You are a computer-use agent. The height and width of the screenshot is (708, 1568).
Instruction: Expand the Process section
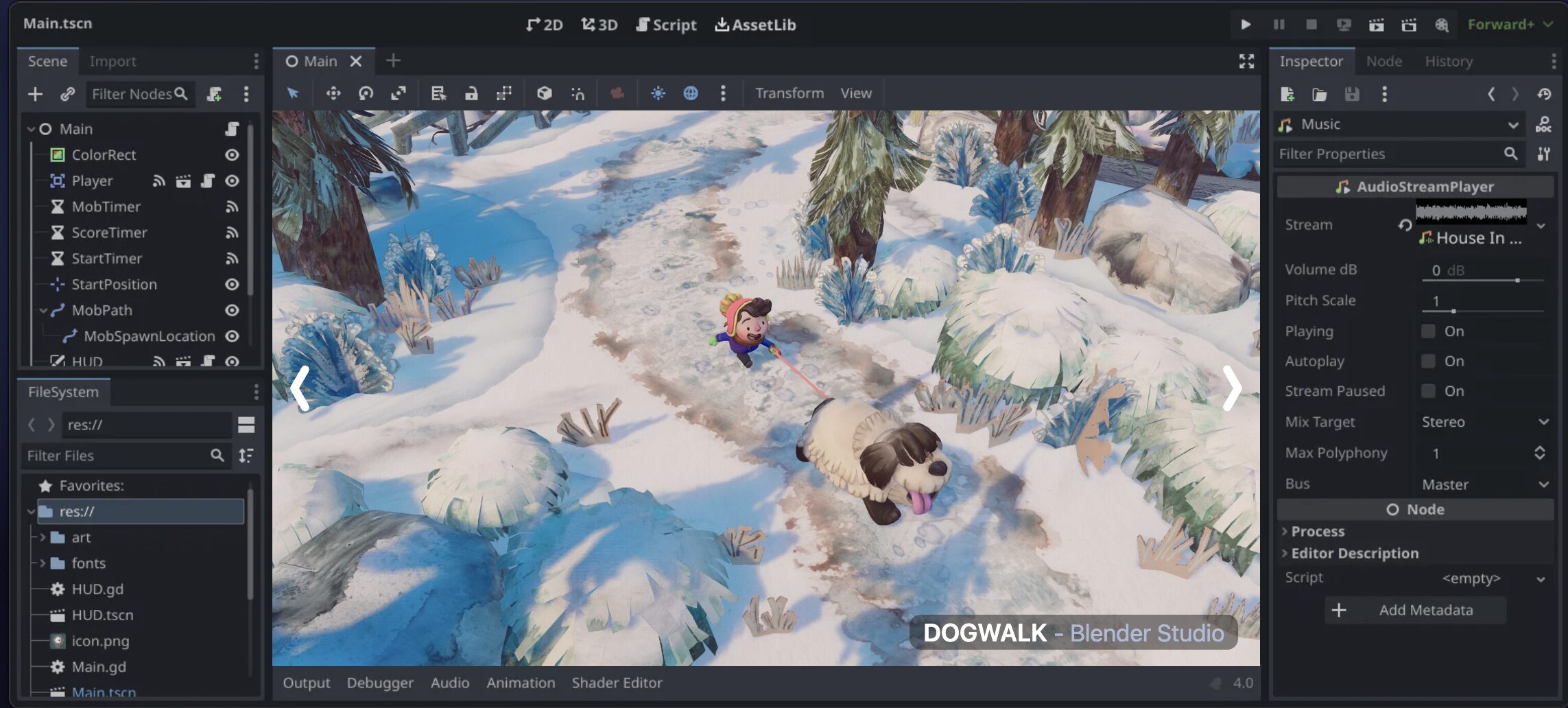1317,532
